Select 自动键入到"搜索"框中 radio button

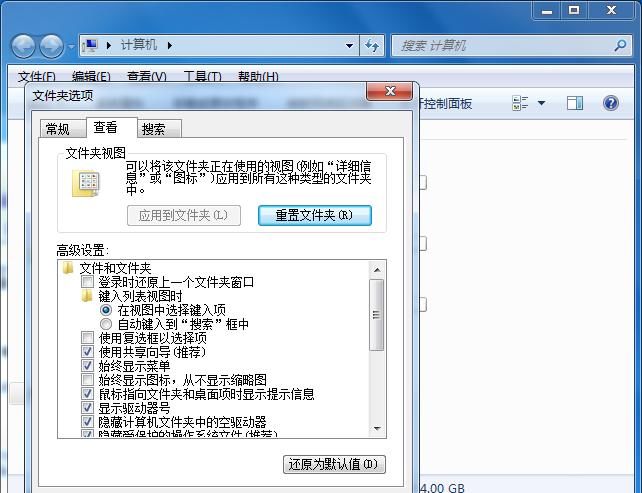[106, 325]
